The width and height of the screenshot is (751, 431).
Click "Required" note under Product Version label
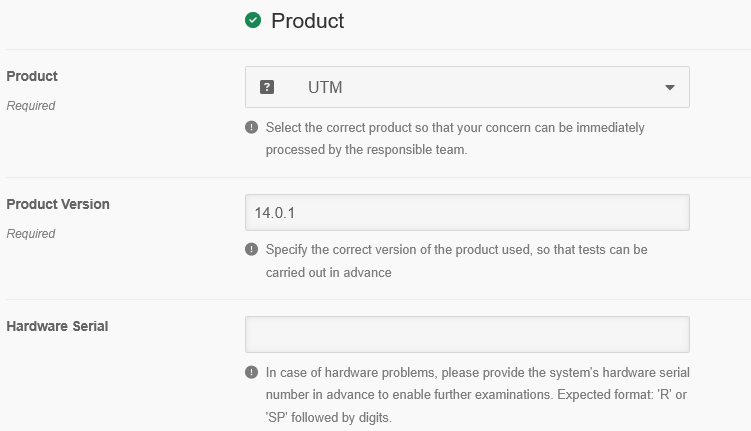click(x=31, y=234)
